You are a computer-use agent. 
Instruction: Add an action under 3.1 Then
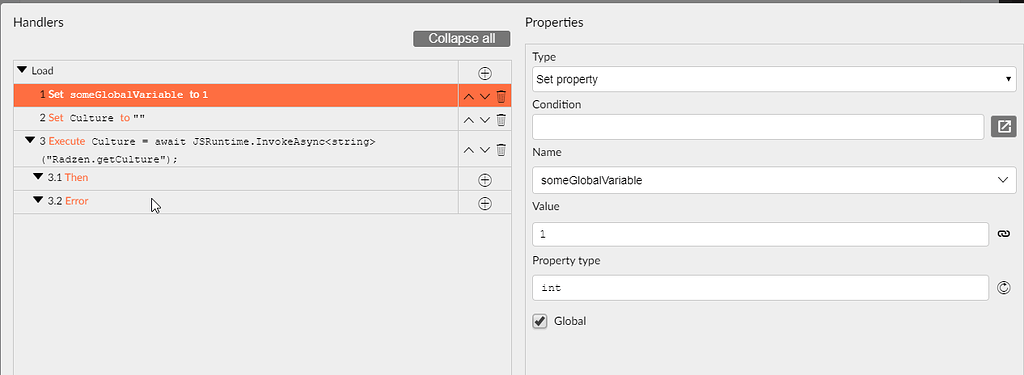coord(485,180)
